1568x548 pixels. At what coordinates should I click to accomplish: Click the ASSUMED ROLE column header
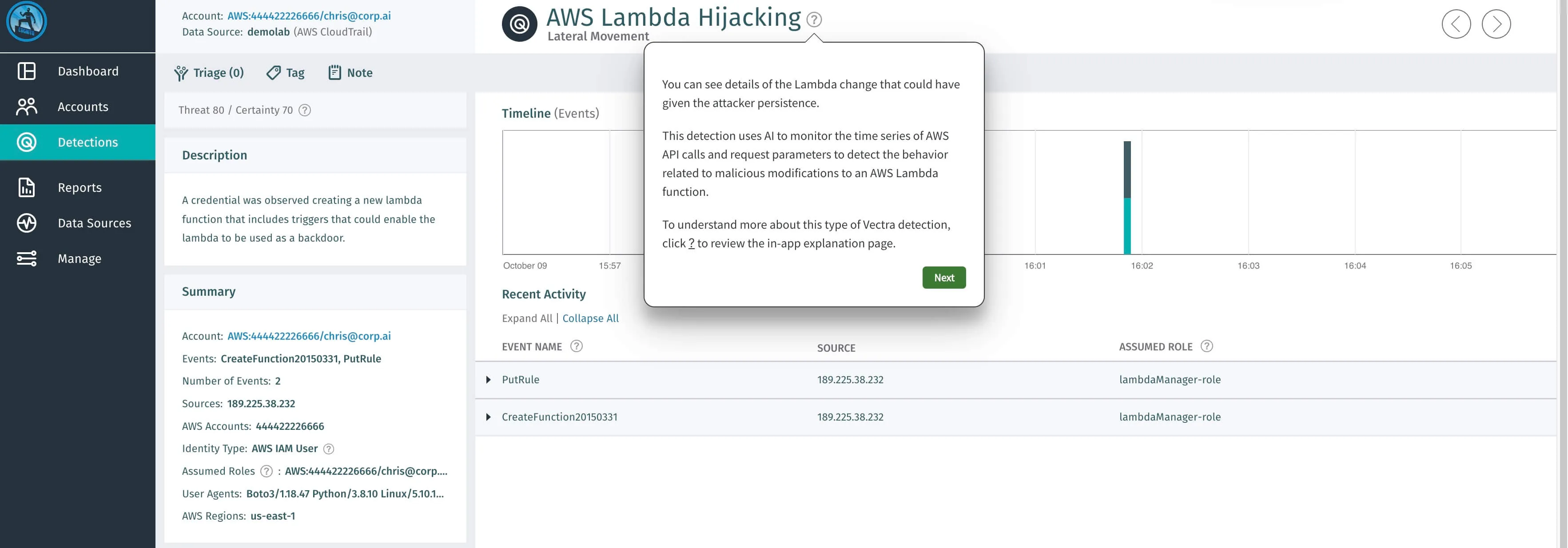tap(1155, 347)
